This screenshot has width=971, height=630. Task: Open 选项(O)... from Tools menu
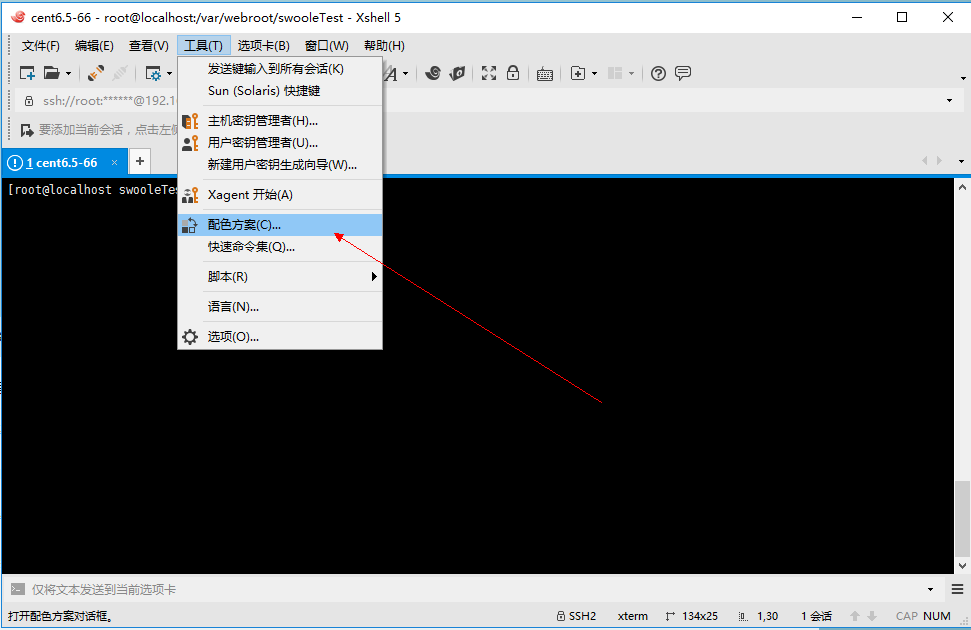280,337
